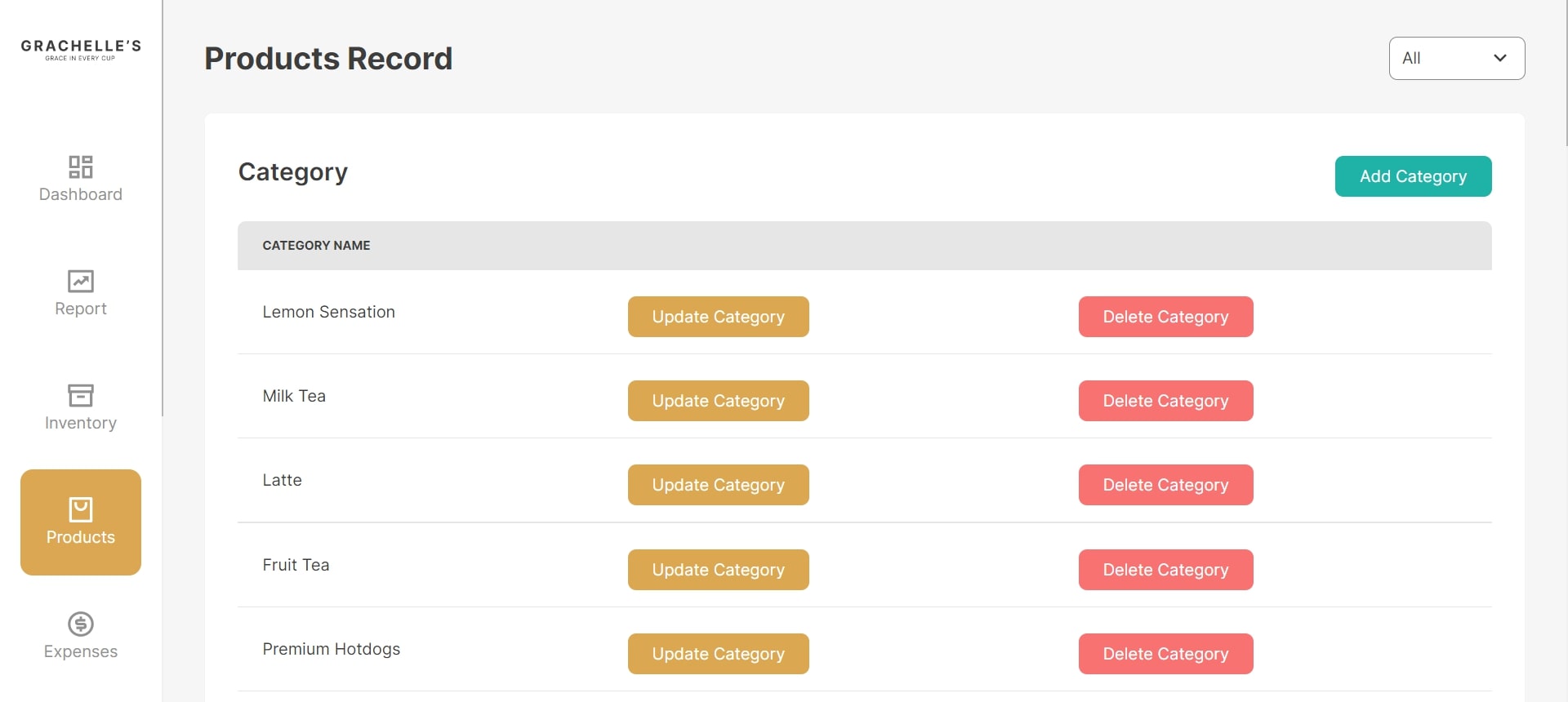Image resolution: width=1568 pixels, height=702 pixels.
Task: Click the page vertical scrollbar
Action: (x=1566, y=73)
